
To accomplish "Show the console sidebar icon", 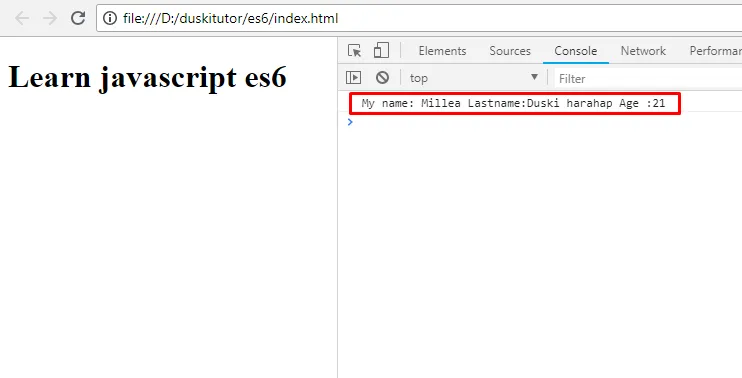I will coord(353,78).
